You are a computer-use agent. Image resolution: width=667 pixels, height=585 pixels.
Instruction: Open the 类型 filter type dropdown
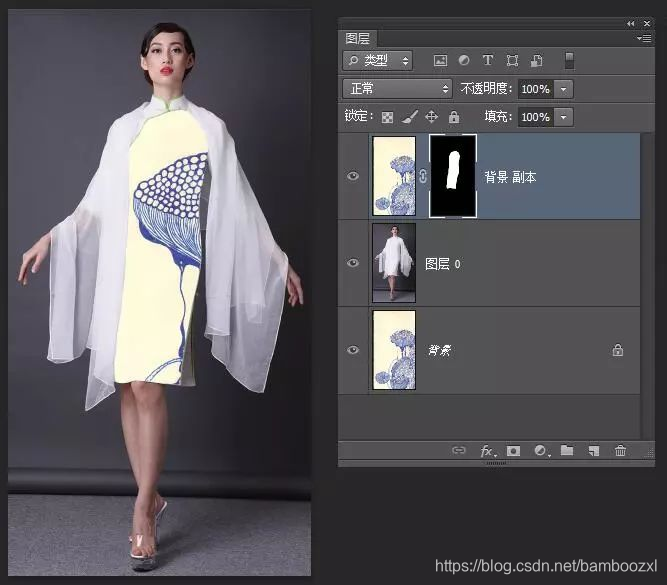[x=378, y=61]
